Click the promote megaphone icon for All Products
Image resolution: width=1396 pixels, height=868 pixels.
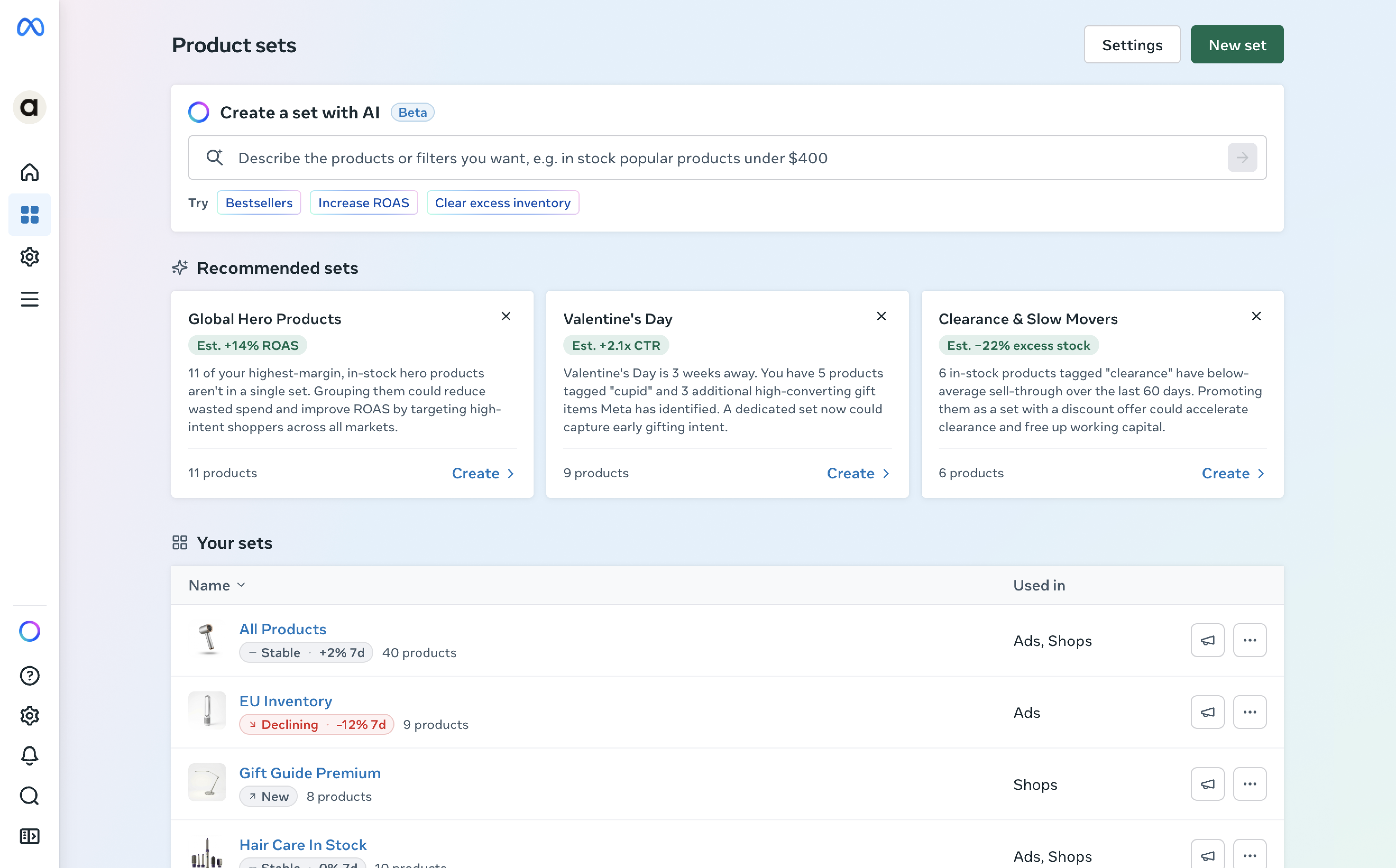1207,640
